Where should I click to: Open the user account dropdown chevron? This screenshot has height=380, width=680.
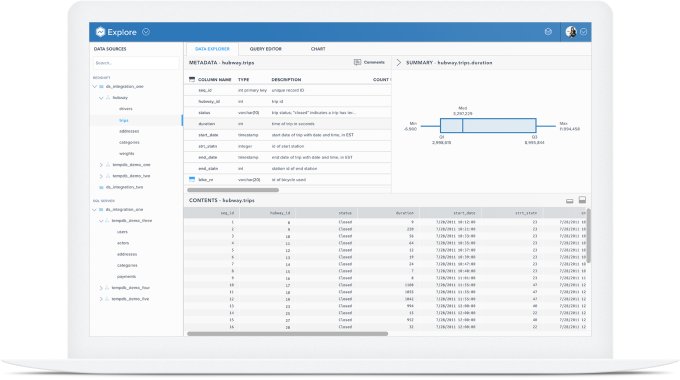[x=584, y=32]
